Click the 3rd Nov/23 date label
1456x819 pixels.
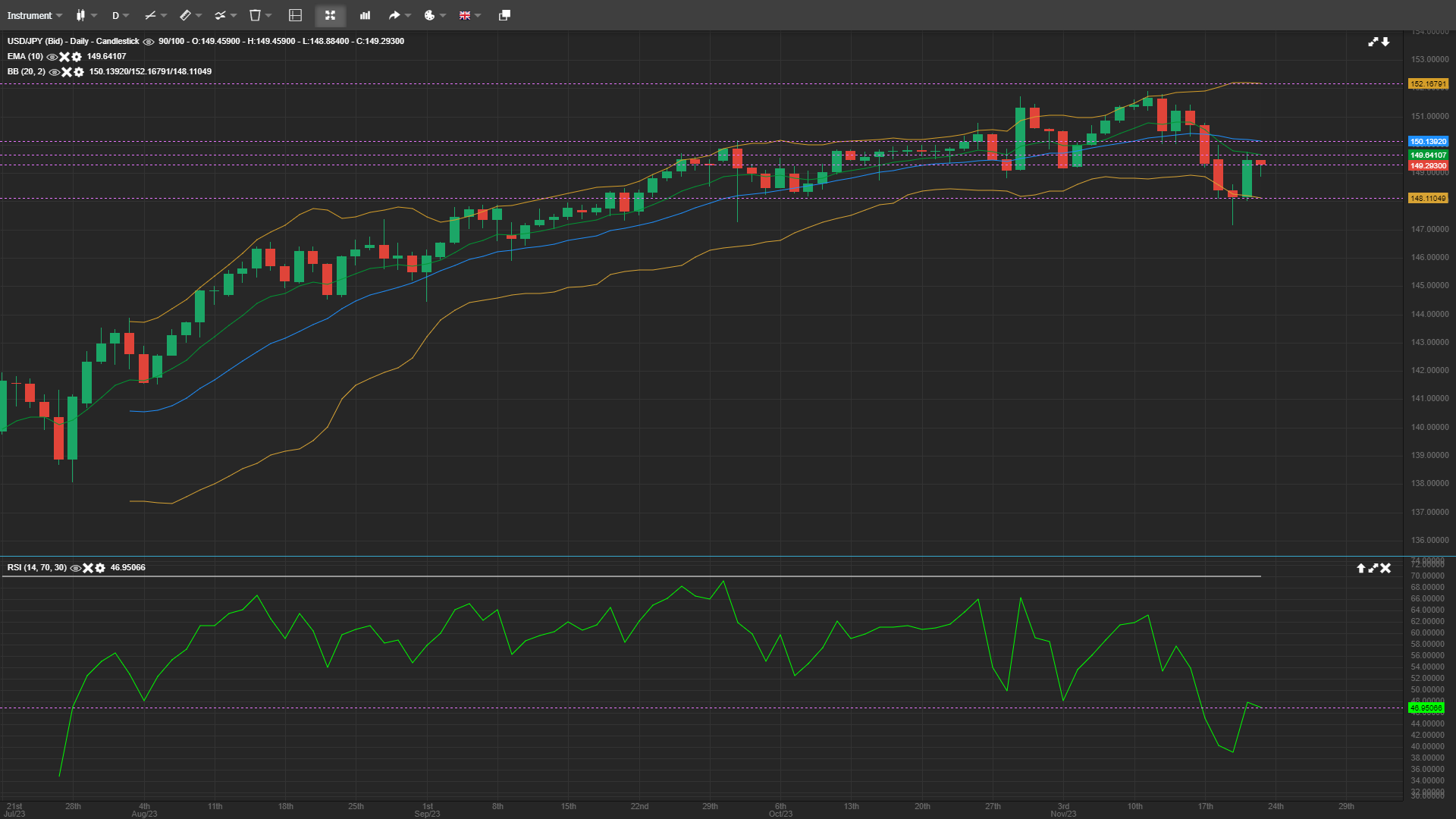[x=1063, y=810]
